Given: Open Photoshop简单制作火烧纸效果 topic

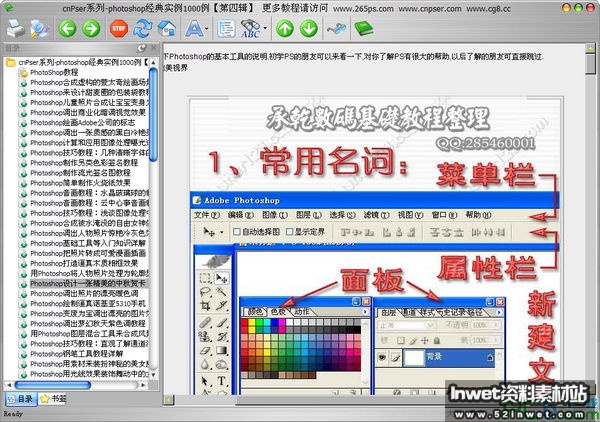Looking at the screenshot, I should pyautogui.click(x=80, y=183).
